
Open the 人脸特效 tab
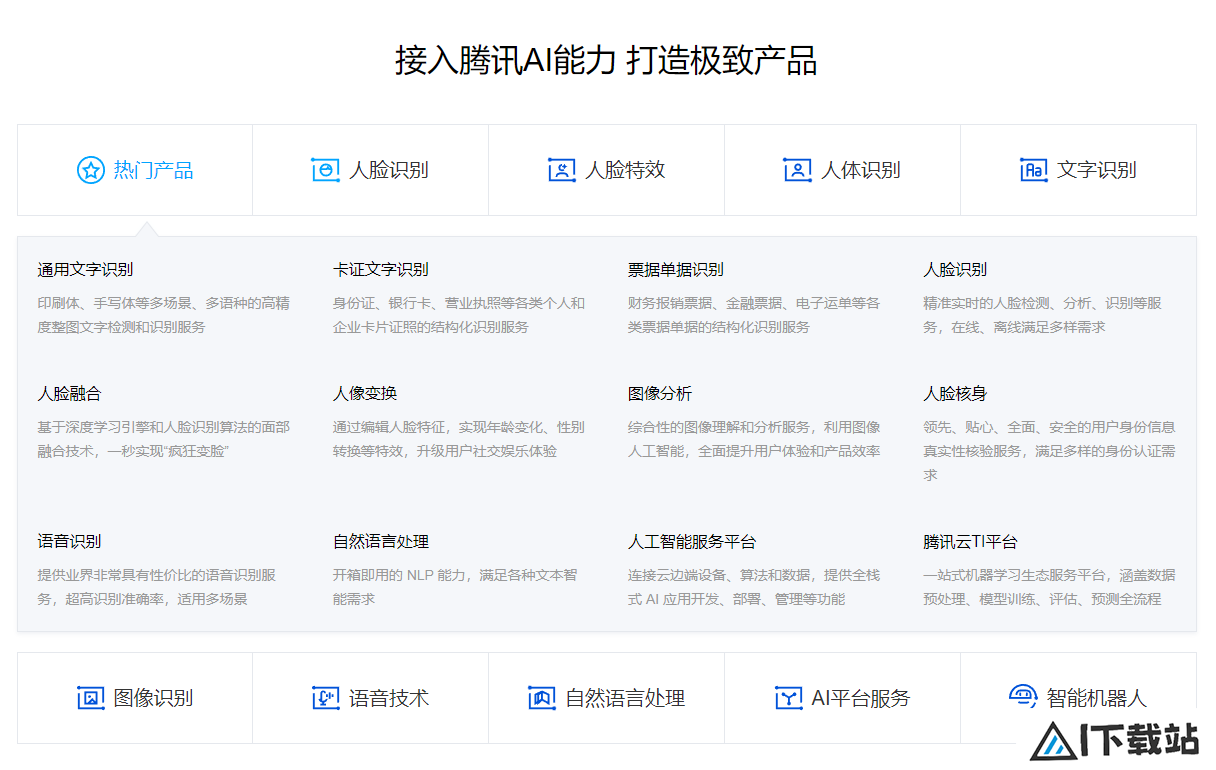[x=607, y=170]
